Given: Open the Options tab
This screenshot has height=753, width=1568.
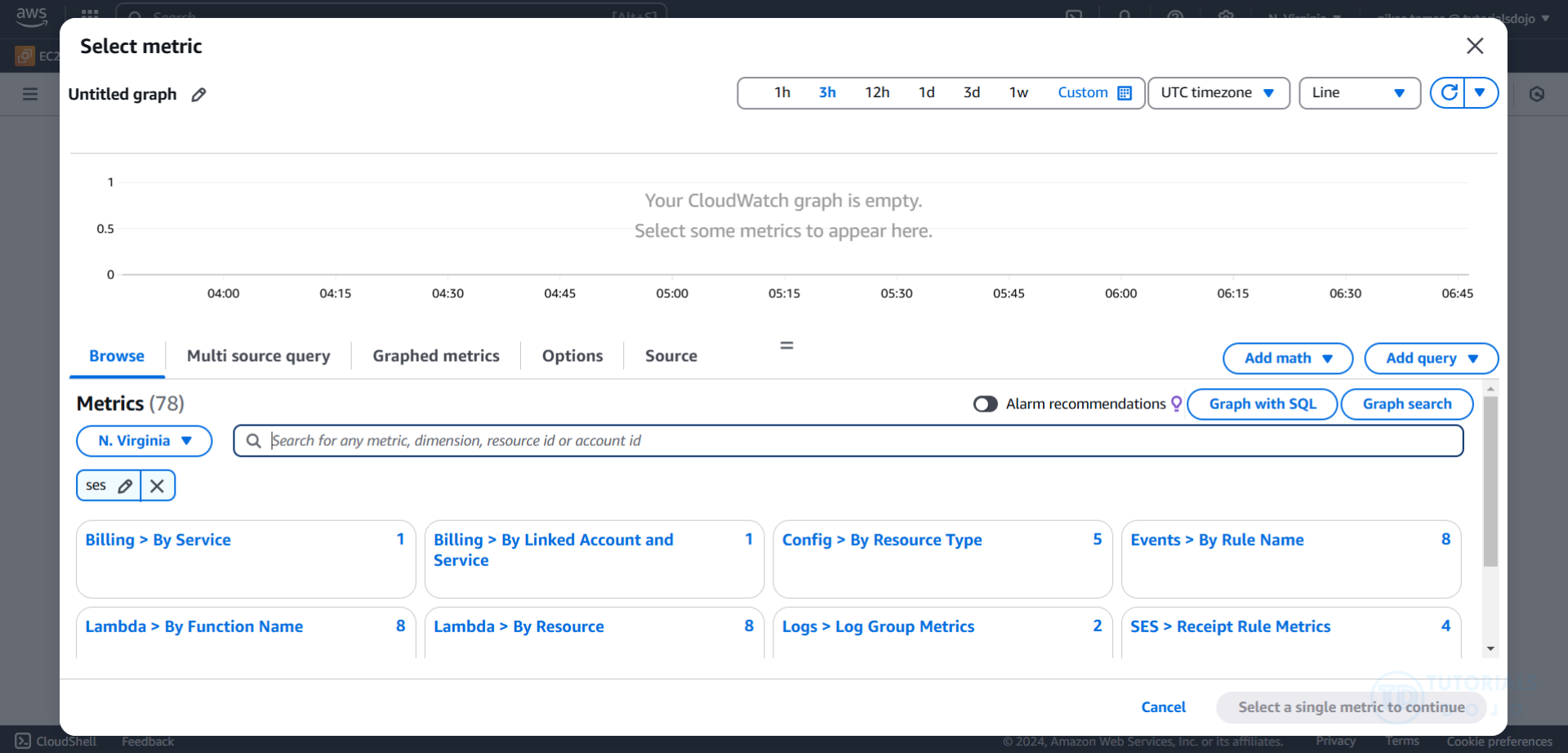Looking at the screenshot, I should [572, 356].
